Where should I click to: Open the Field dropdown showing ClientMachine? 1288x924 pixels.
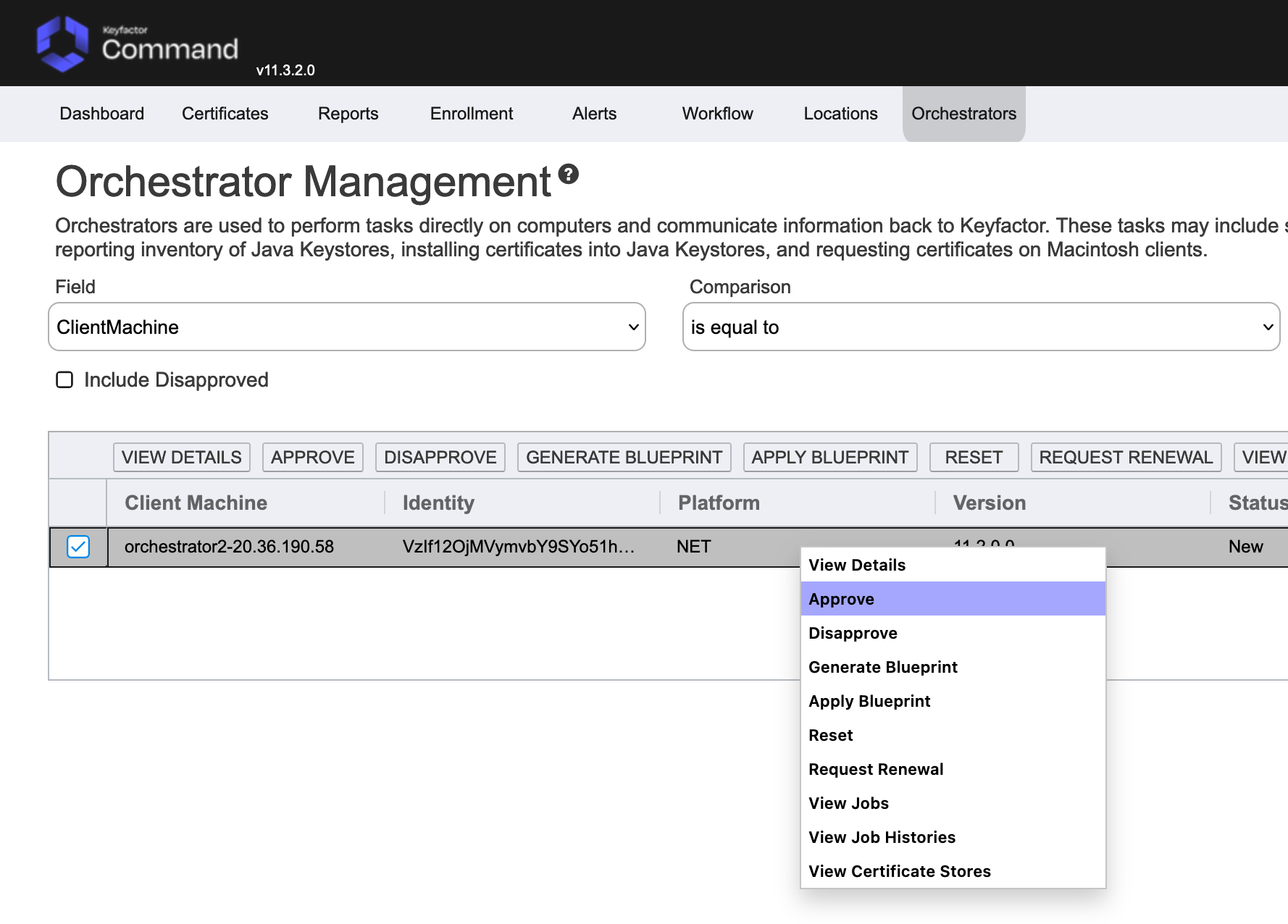(346, 327)
